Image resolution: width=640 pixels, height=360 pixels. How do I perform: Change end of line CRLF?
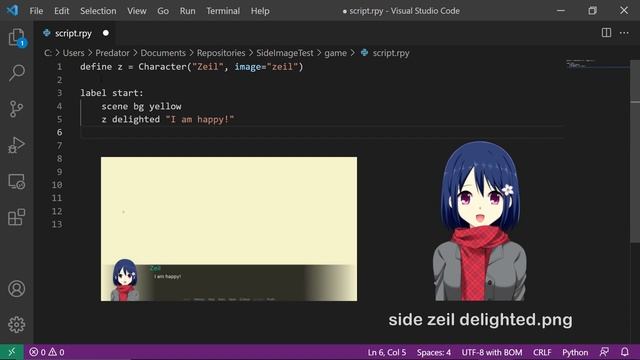pyautogui.click(x=542, y=352)
